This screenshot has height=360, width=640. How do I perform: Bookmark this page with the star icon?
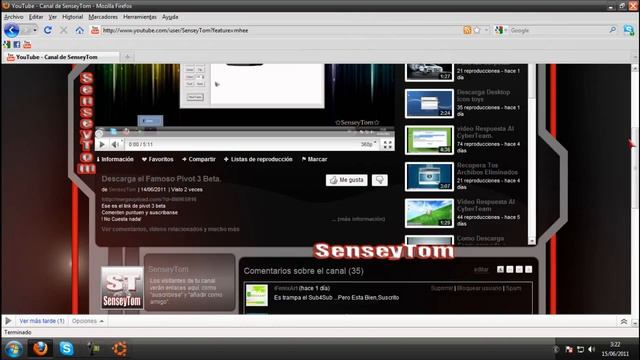point(477,30)
